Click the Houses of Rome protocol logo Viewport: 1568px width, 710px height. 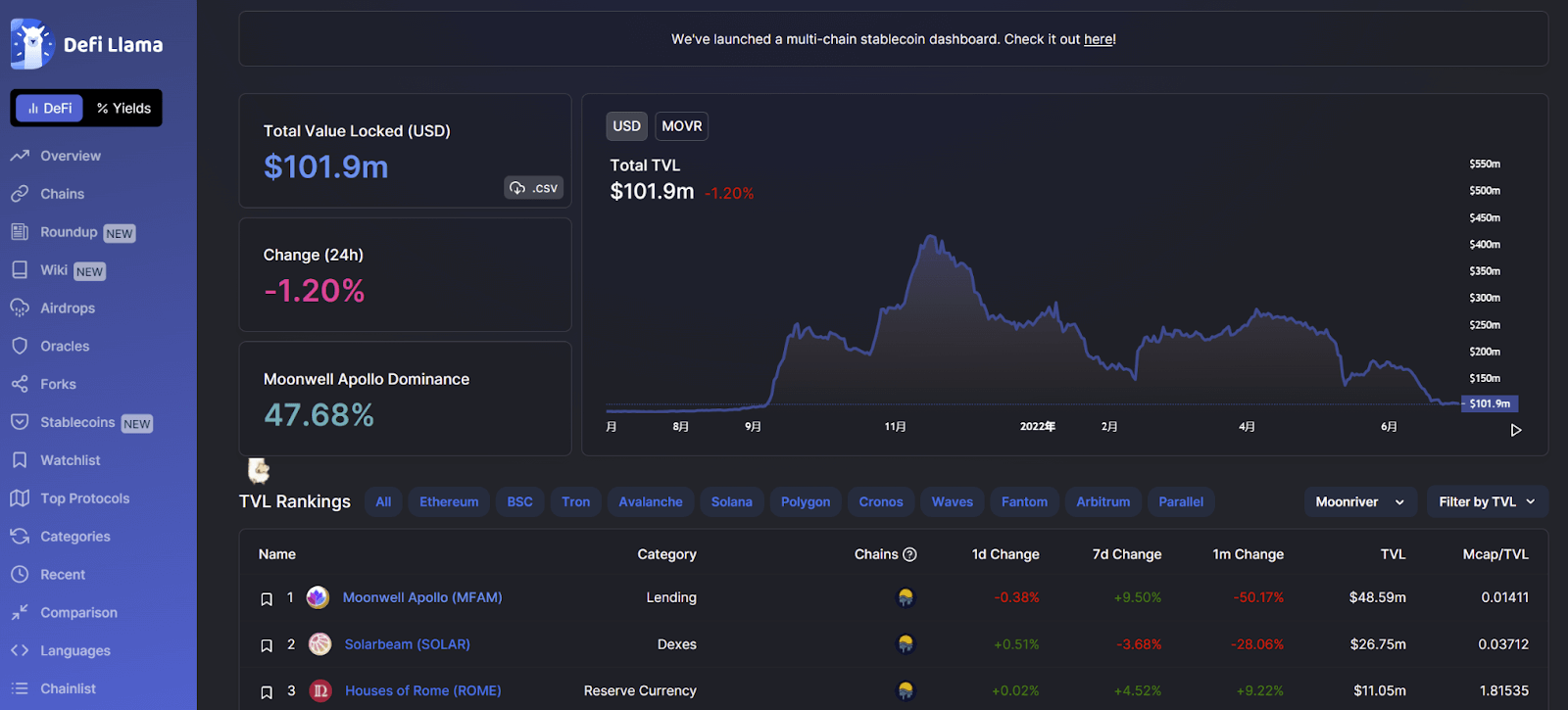pyautogui.click(x=320, y=690)
